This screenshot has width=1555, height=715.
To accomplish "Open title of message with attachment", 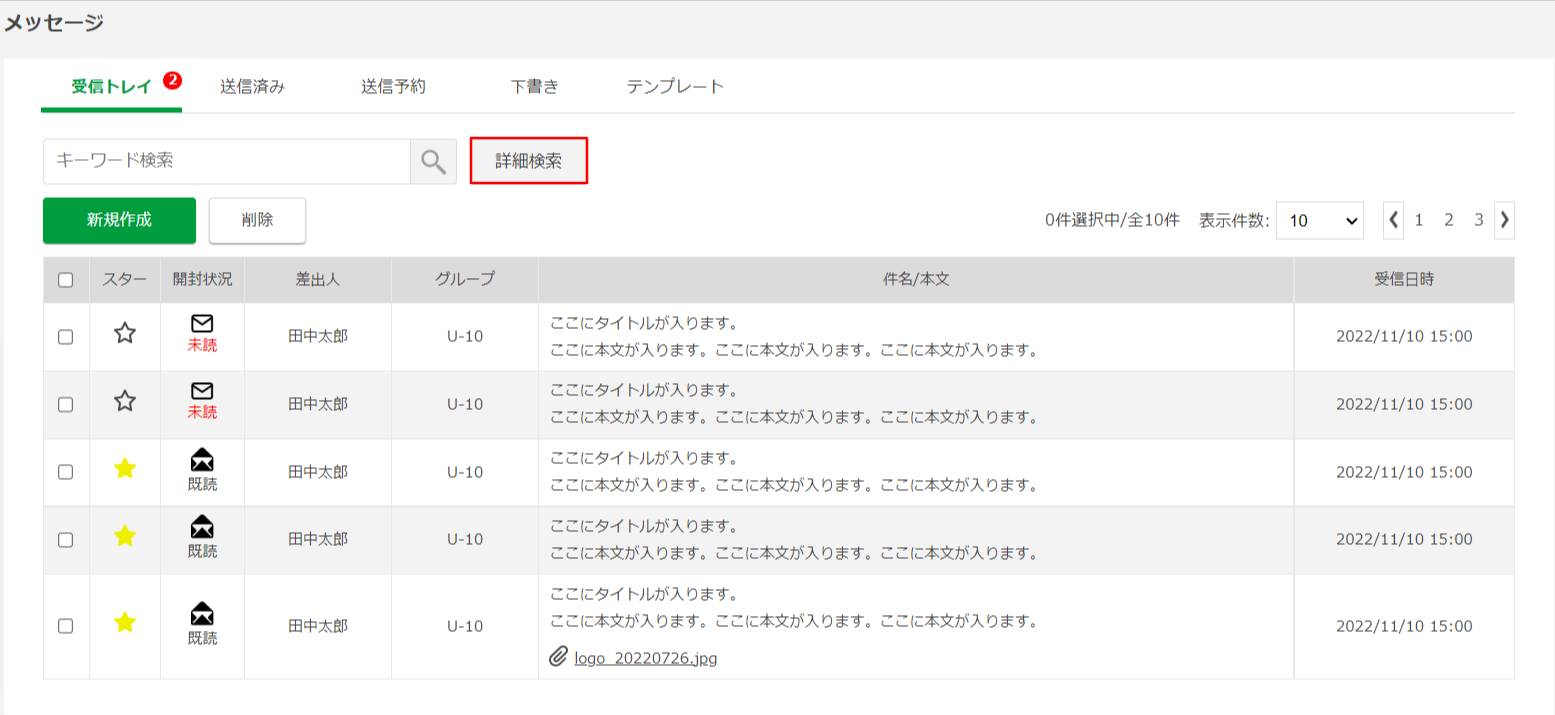I will point(644,593).
